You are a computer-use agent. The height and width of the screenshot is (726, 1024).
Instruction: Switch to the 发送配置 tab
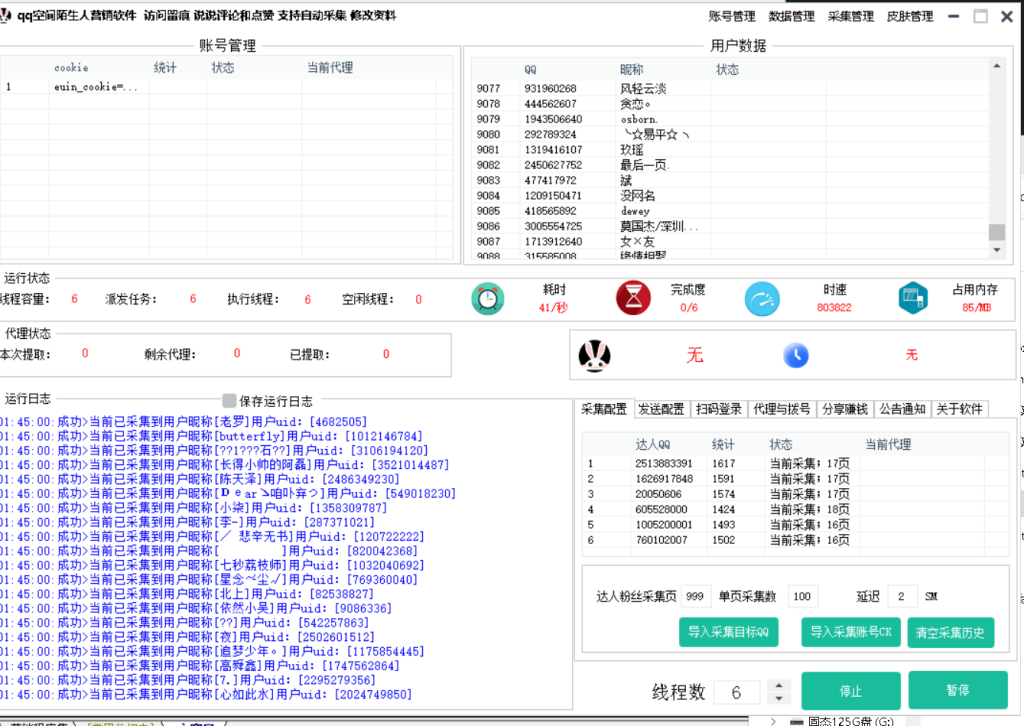point(661,408)
